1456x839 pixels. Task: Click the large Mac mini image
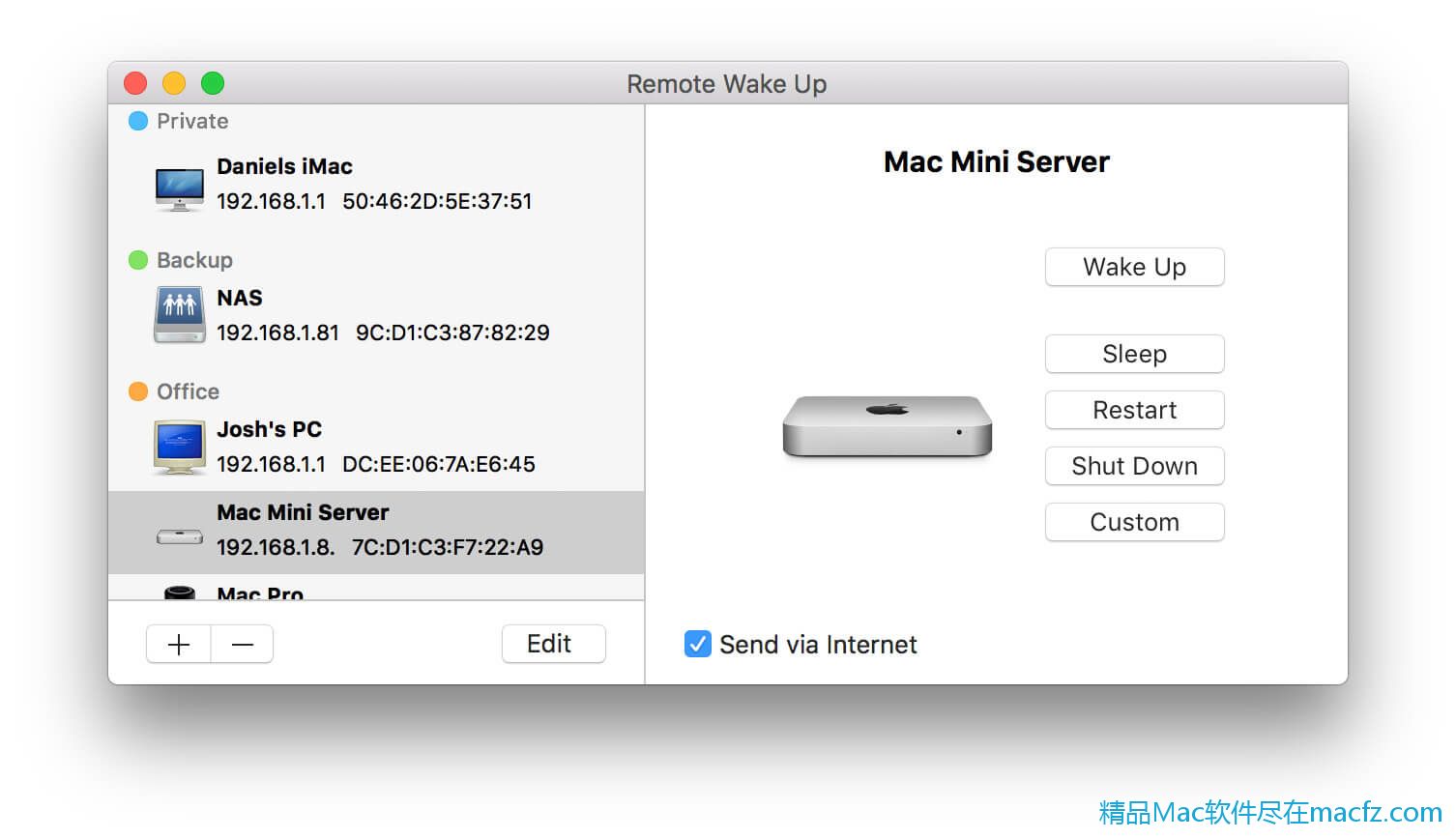coord(888,425)
